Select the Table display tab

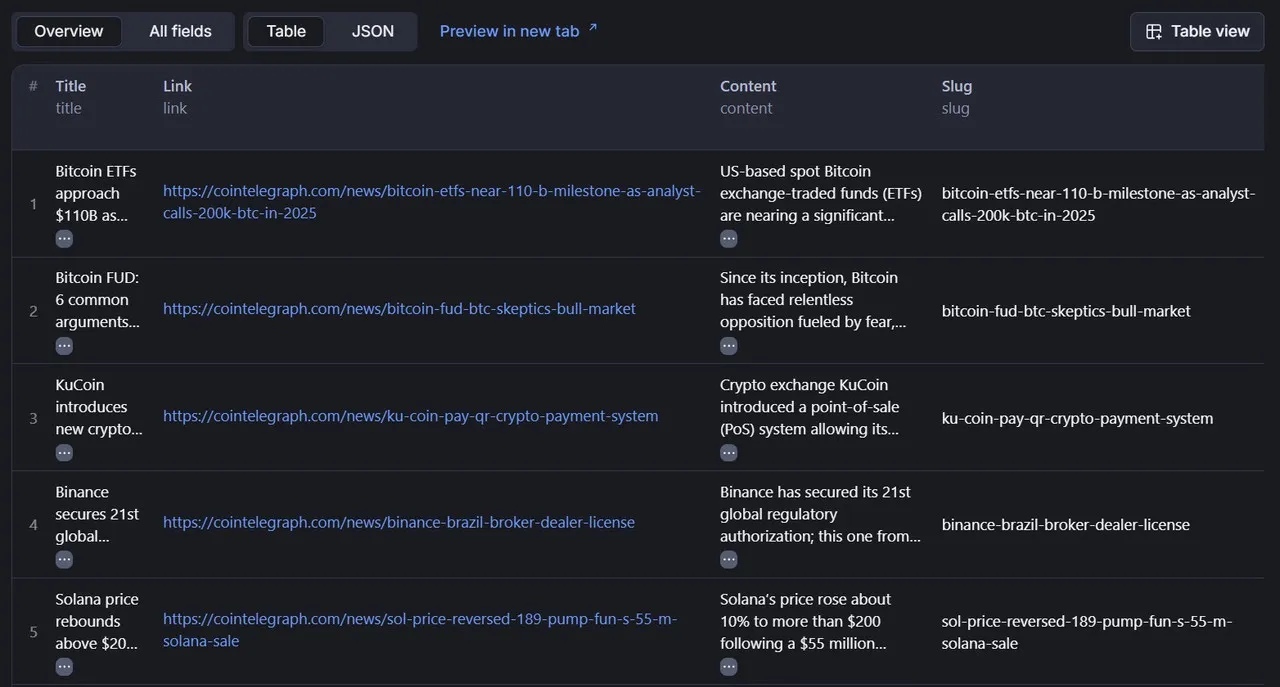(x=286, y=31)
